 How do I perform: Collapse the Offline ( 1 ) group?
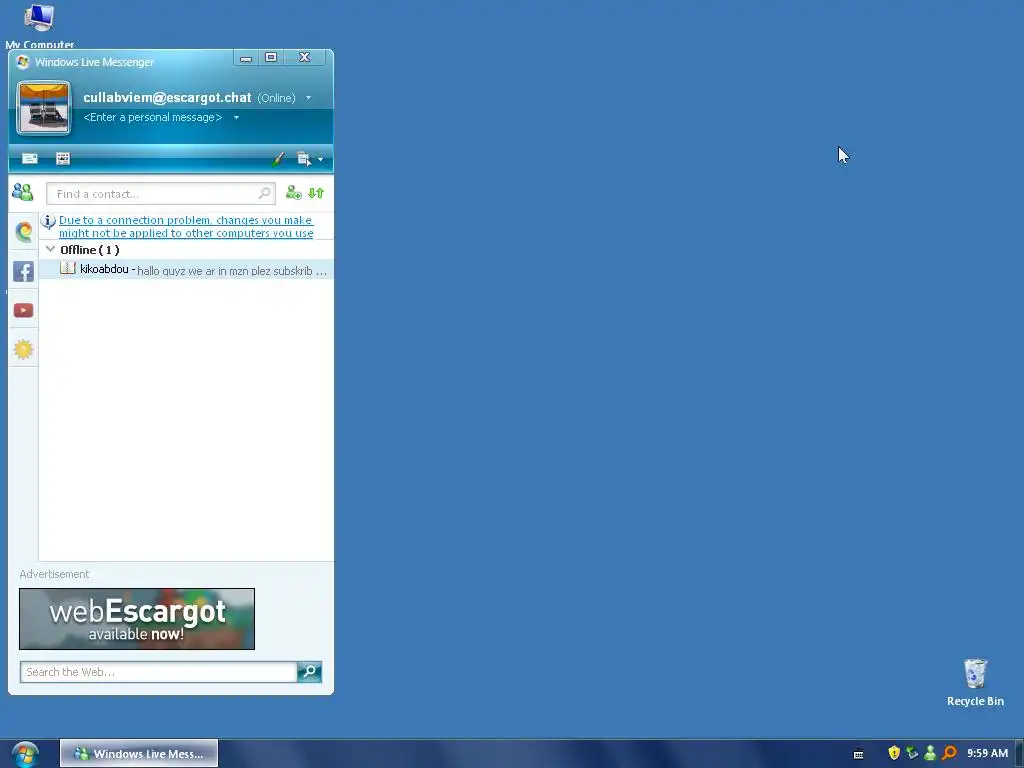pos(50,249)
